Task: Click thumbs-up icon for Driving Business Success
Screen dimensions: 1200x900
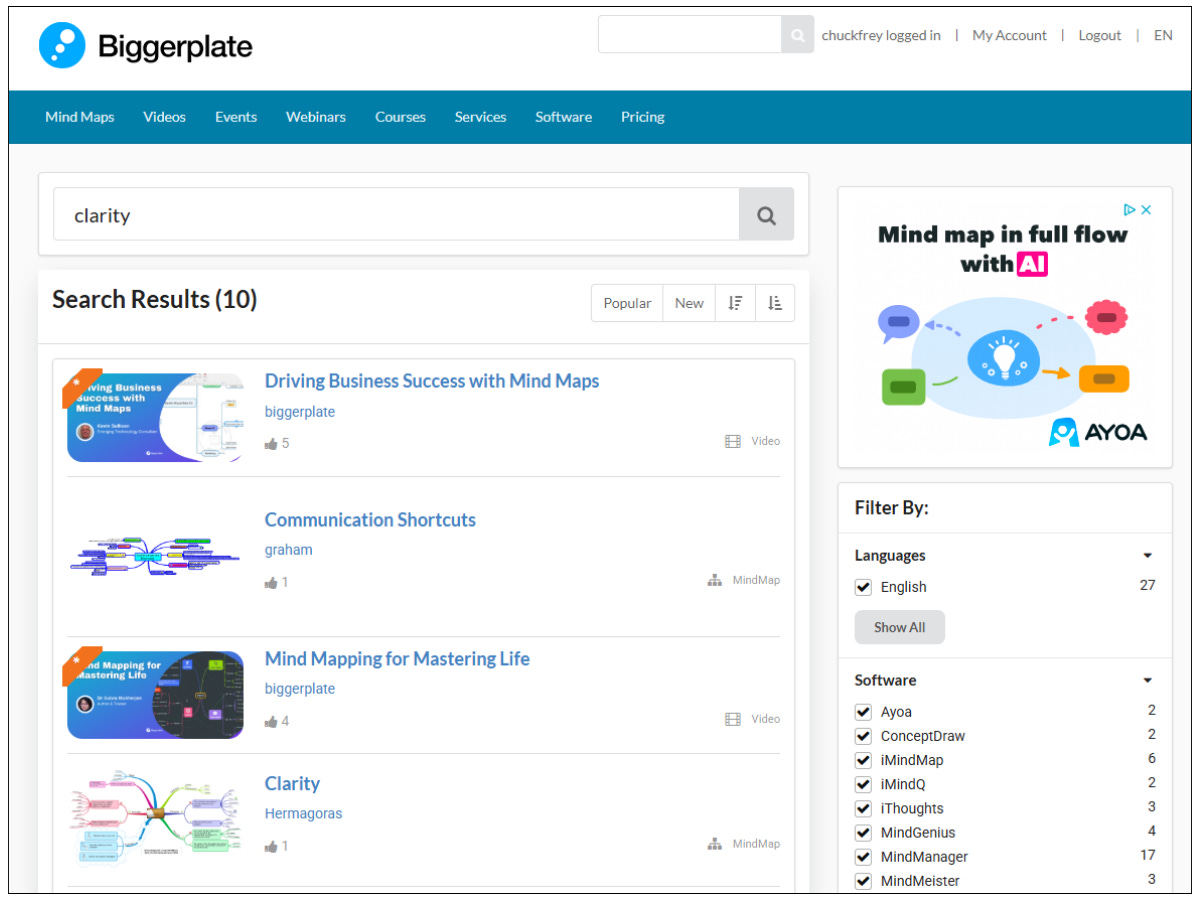Action: [271, 443]
